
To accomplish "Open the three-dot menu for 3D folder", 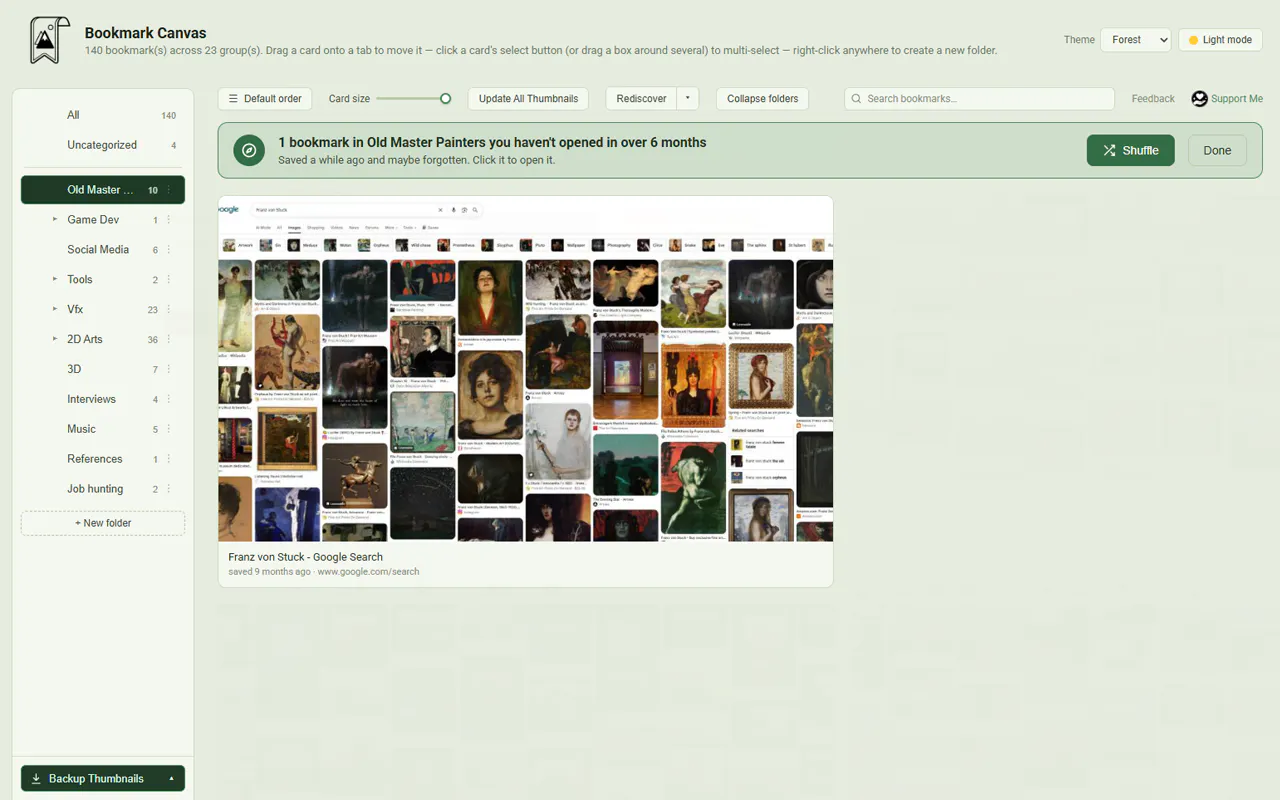I will [x=168, y=370].
